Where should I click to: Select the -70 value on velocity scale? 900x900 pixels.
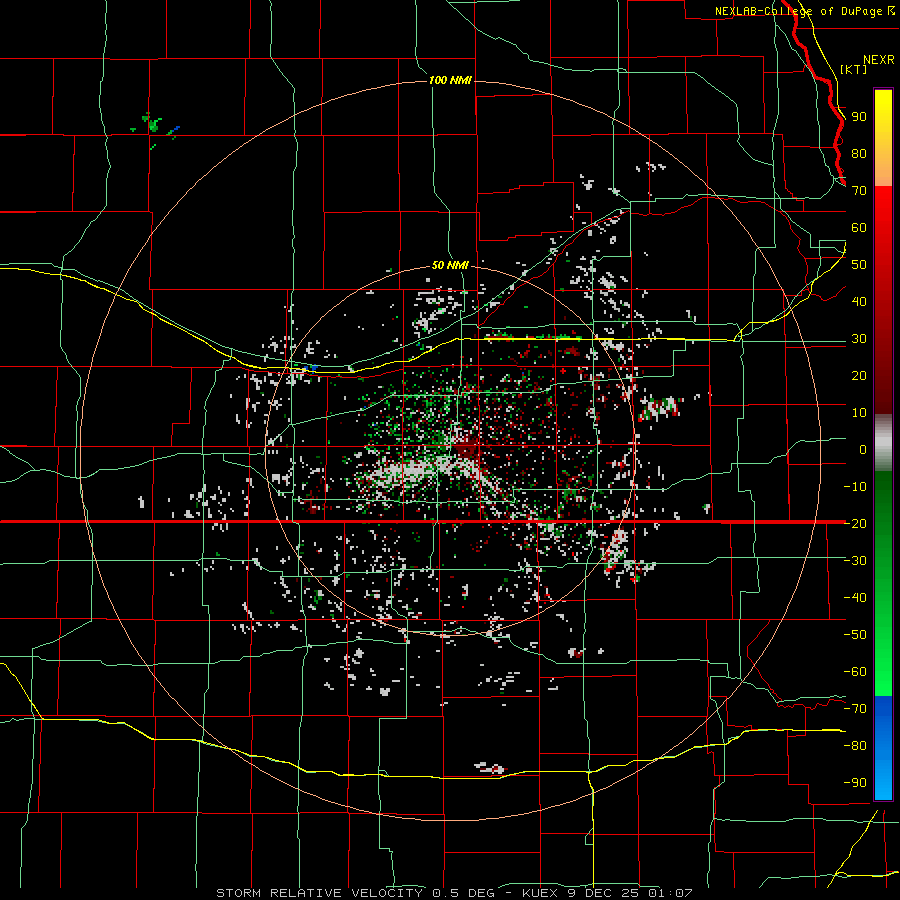click(x=855, y=709)
